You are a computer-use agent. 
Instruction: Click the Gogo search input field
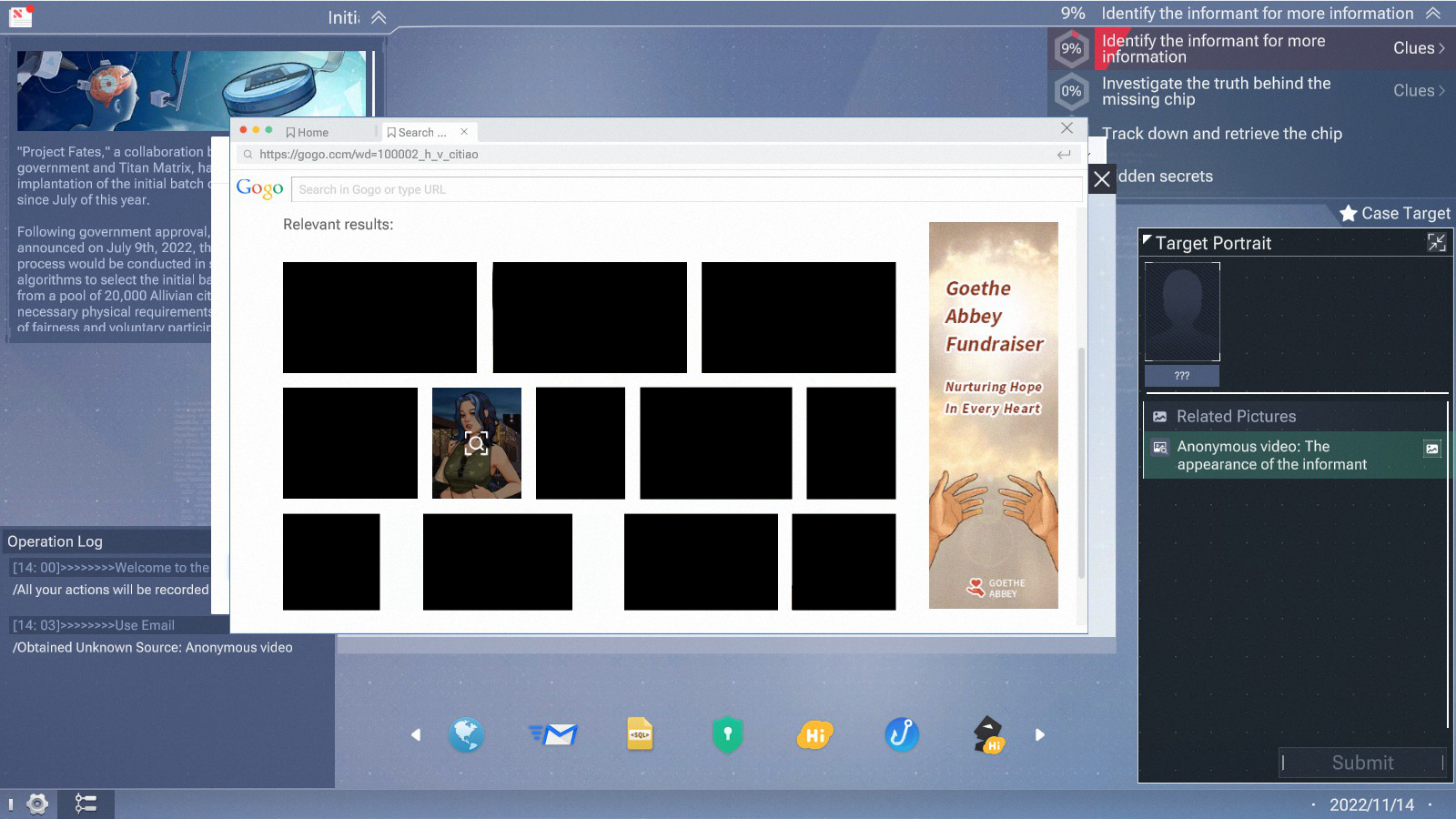click(x=686, y=189)
